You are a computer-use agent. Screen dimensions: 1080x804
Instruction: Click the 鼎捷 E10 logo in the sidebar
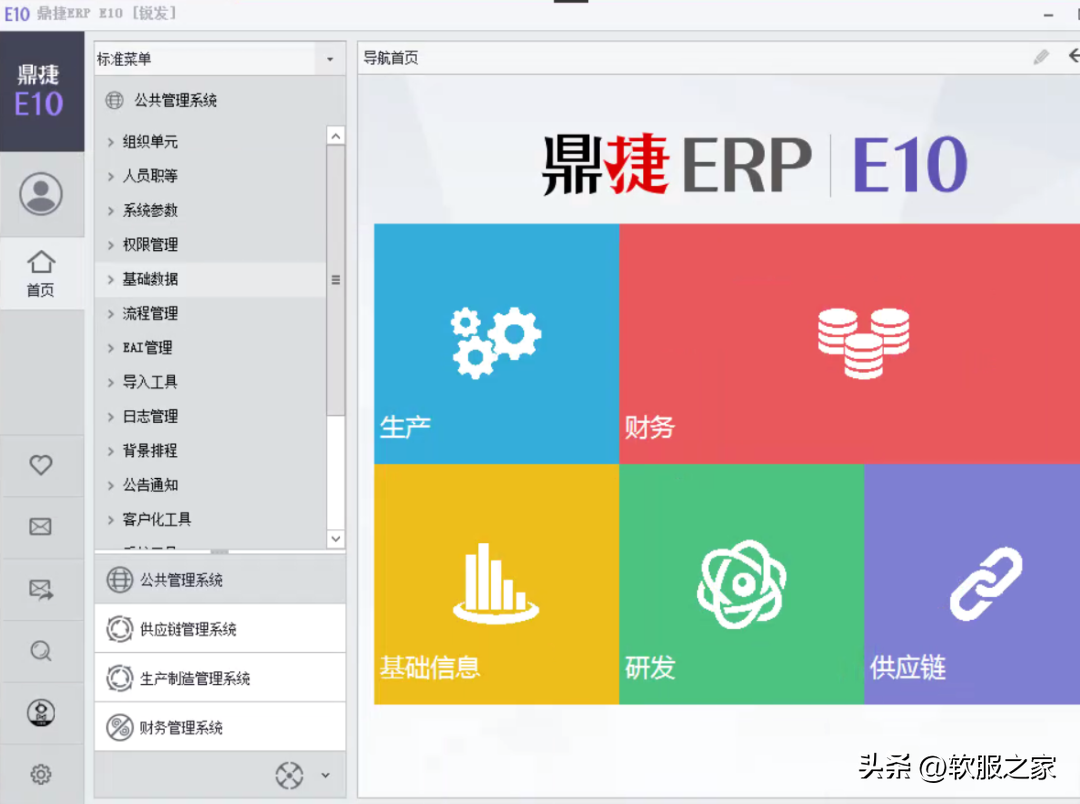pos(40,92)
